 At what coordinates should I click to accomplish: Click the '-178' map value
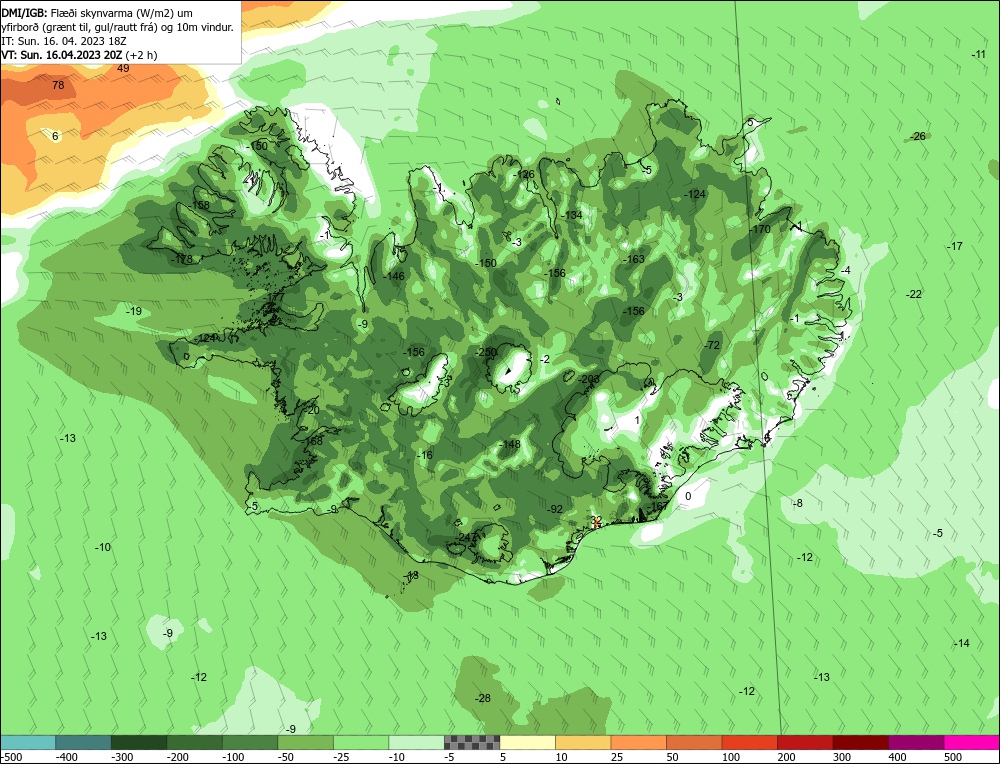tap(182, 259)
